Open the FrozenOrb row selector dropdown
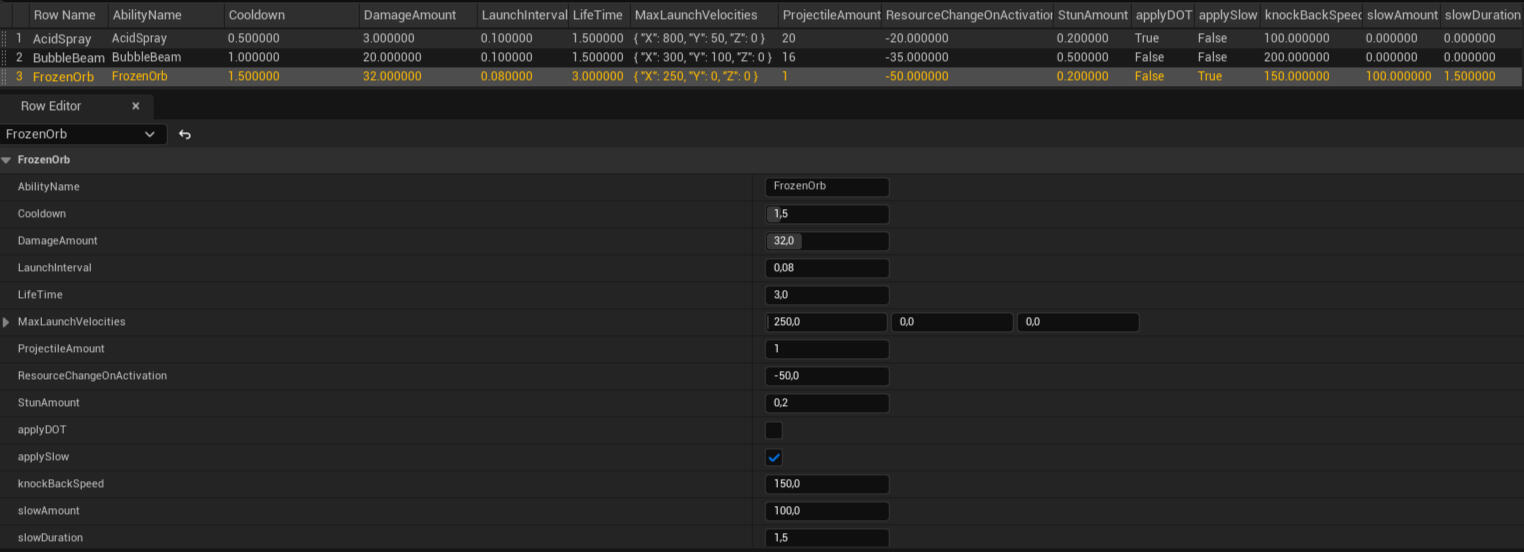 click(82, 134)
